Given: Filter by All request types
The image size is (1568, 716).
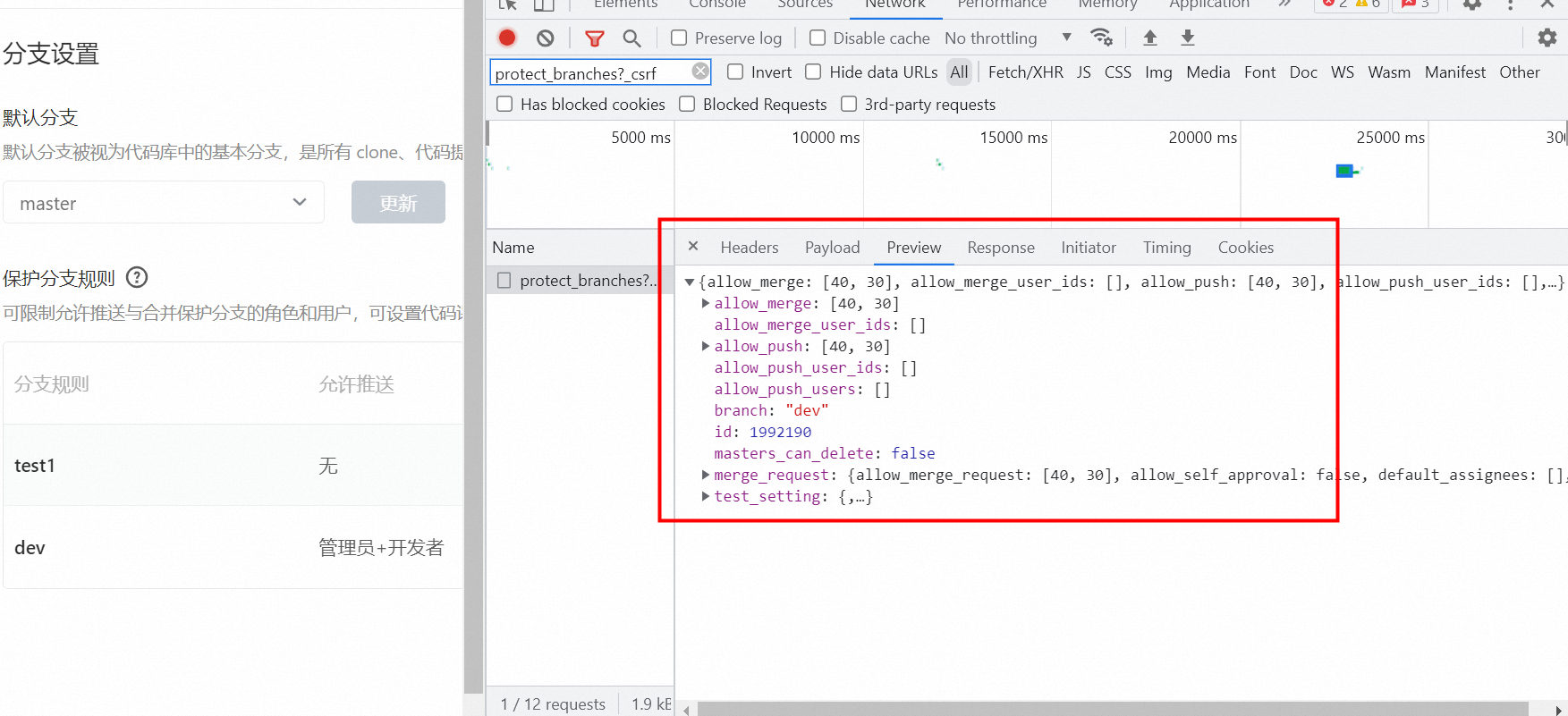Looking at the screenshot, I should point(959,72).
